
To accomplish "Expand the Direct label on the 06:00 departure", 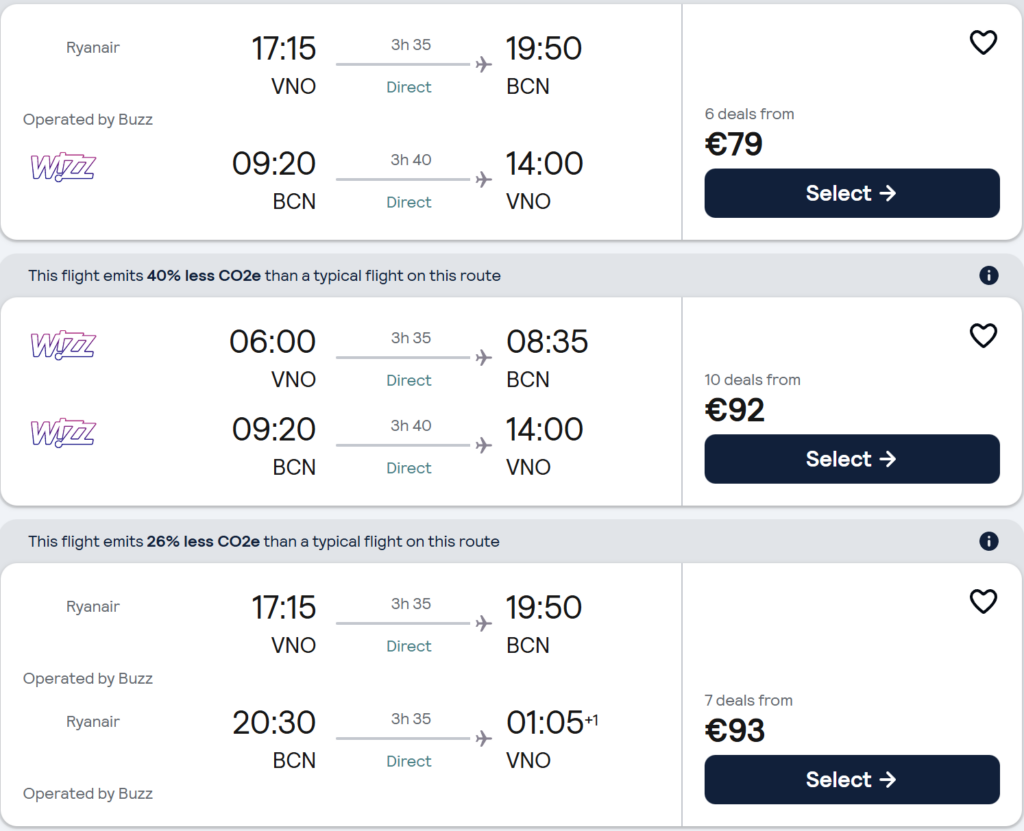I will click(x=408, y=381).
